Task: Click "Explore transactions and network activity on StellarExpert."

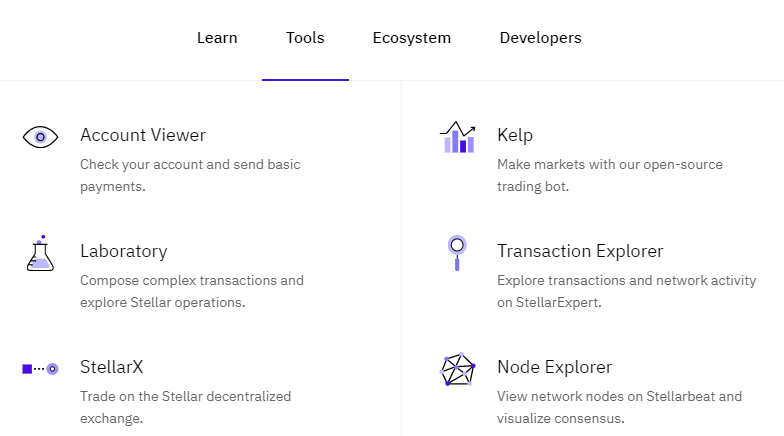Action: coord(626,292)
